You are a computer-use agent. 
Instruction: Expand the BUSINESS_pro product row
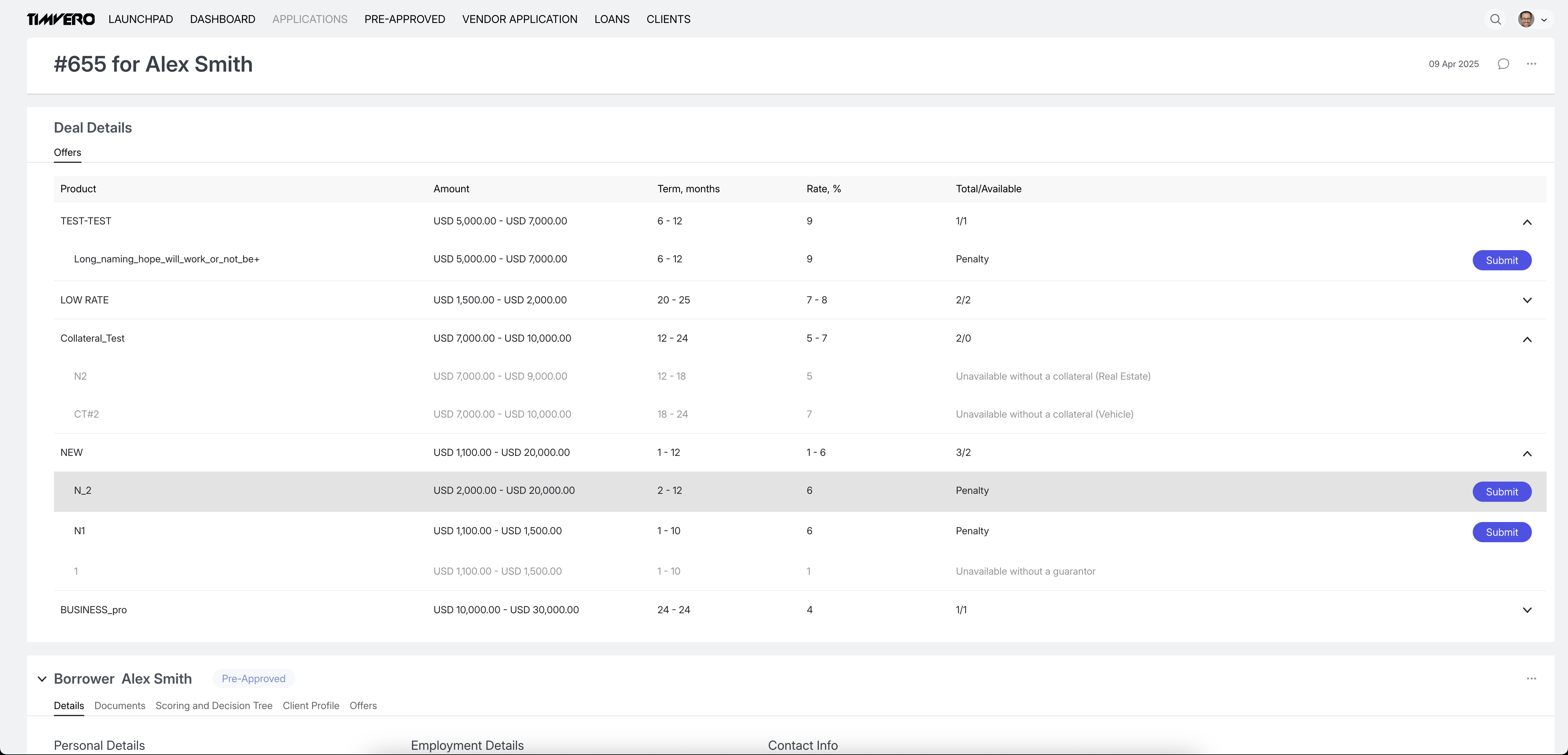(x=1527, y=610)
